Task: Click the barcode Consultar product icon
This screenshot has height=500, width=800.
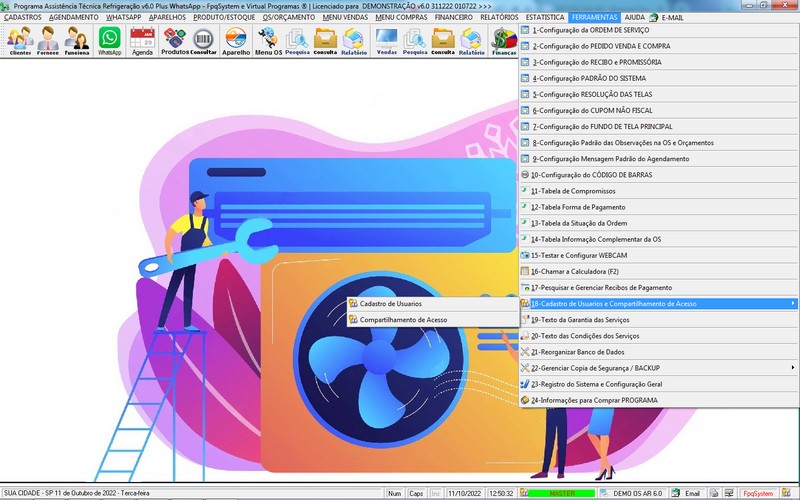Action: coord(203,41)
